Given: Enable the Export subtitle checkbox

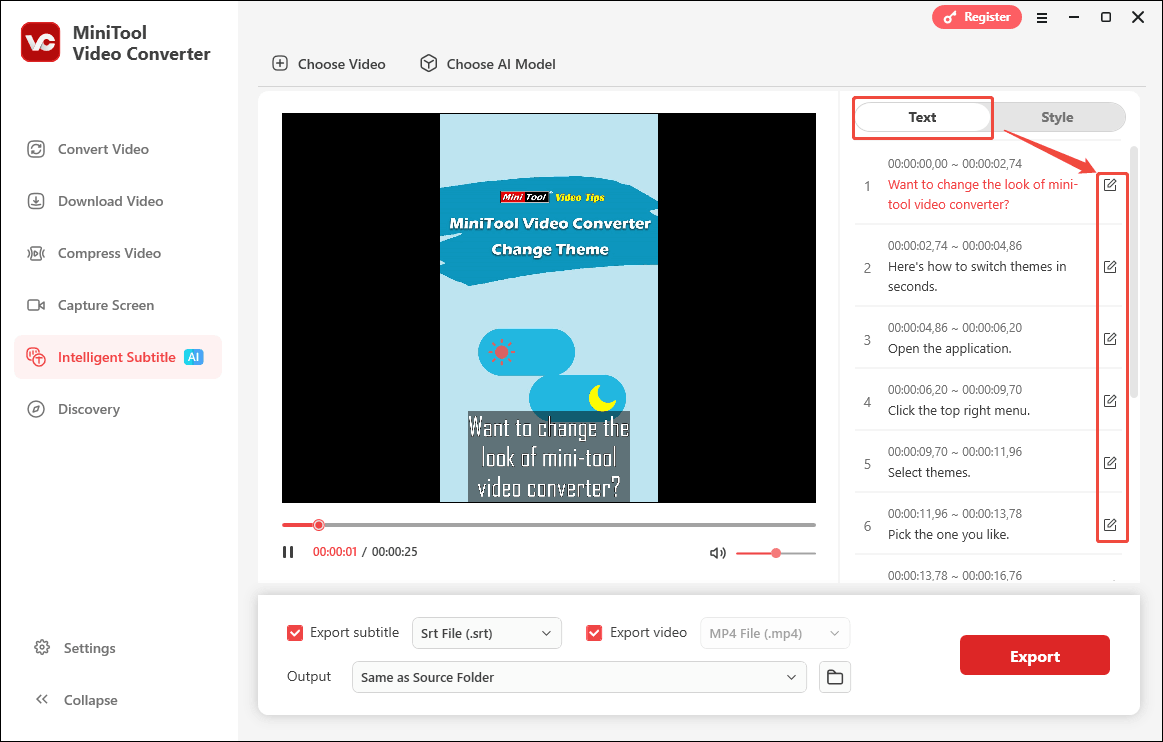Looking at the screenshot, I should 295,632.
